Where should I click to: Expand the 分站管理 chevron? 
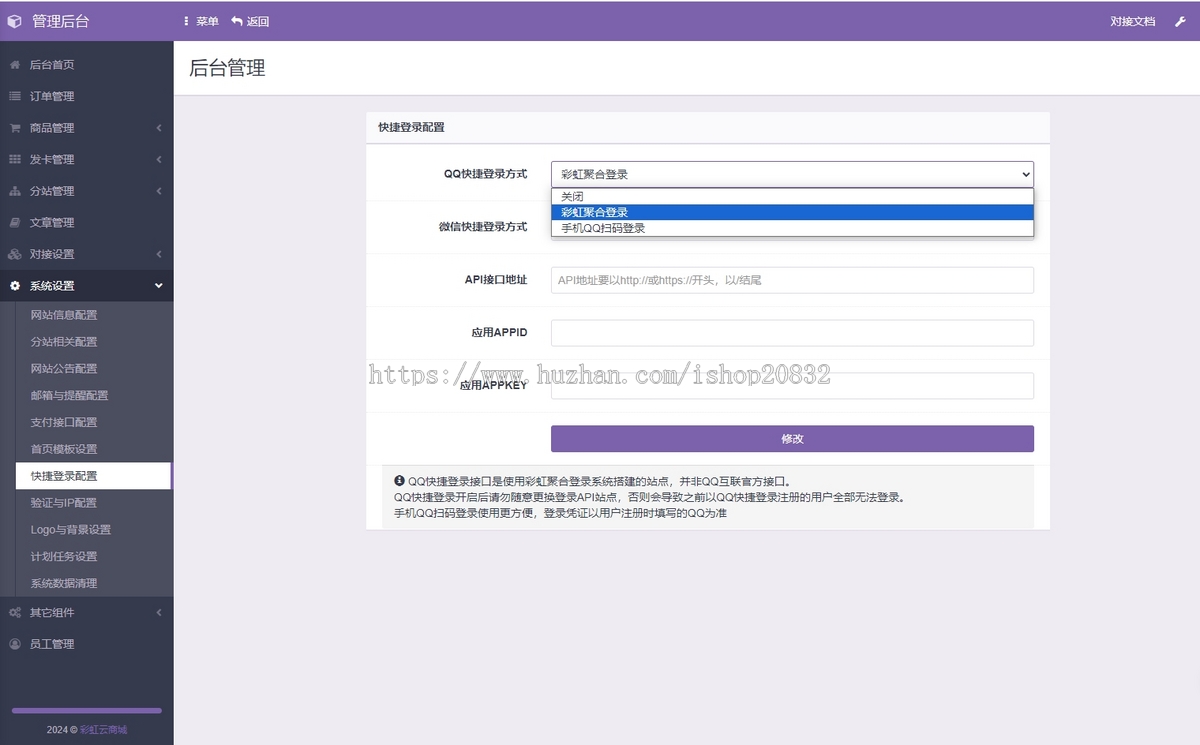[x=159, y=191]
